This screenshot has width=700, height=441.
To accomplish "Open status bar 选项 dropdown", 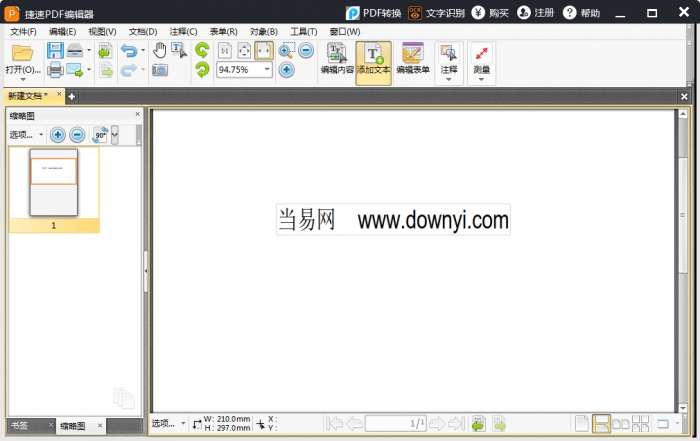I will (168, 423).
